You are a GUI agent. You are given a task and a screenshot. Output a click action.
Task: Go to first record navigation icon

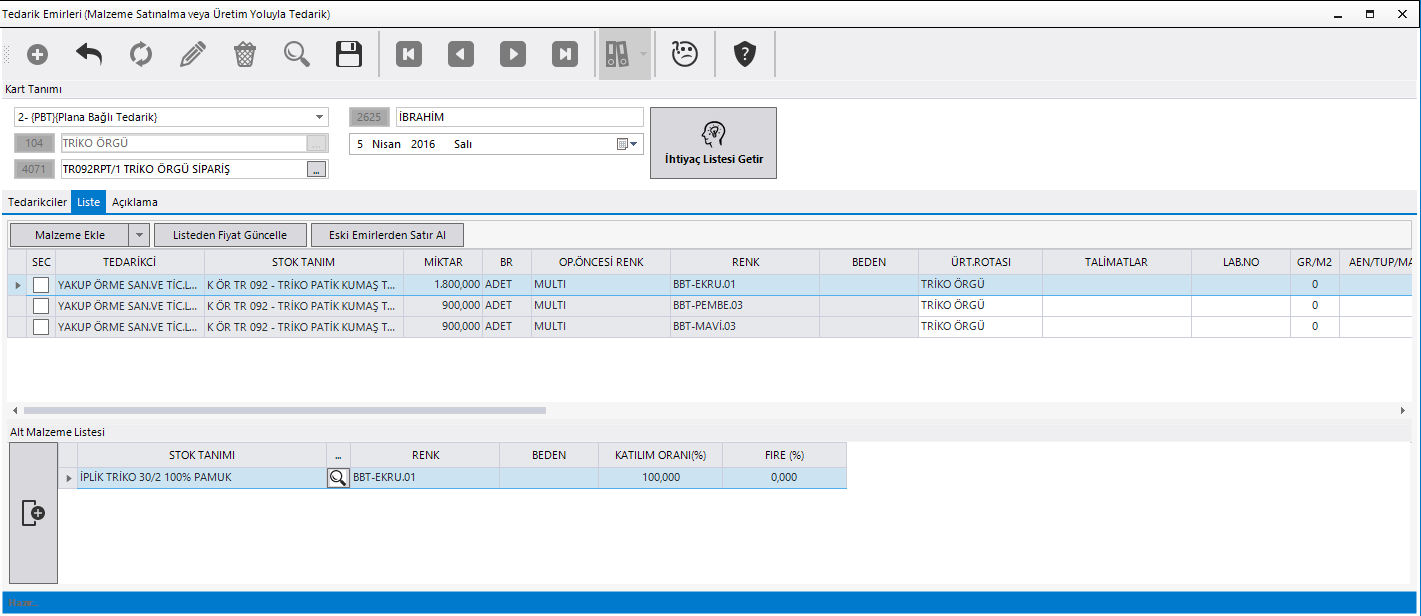pos(408,55)
